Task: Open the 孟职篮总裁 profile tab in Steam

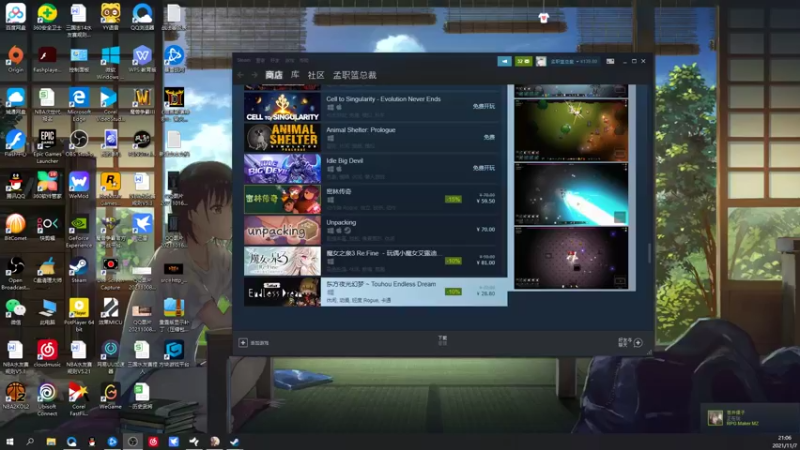Action: click(355, 75)
